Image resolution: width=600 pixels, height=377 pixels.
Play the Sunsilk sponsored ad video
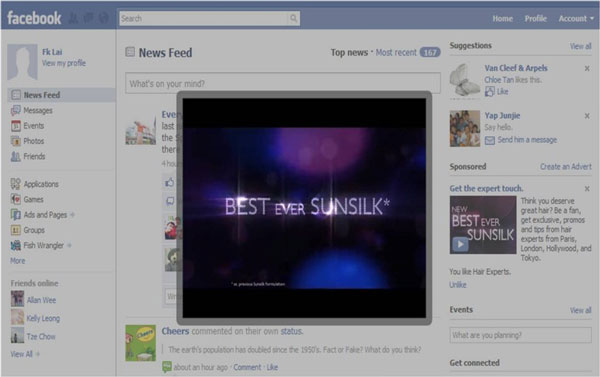point(460,244)
